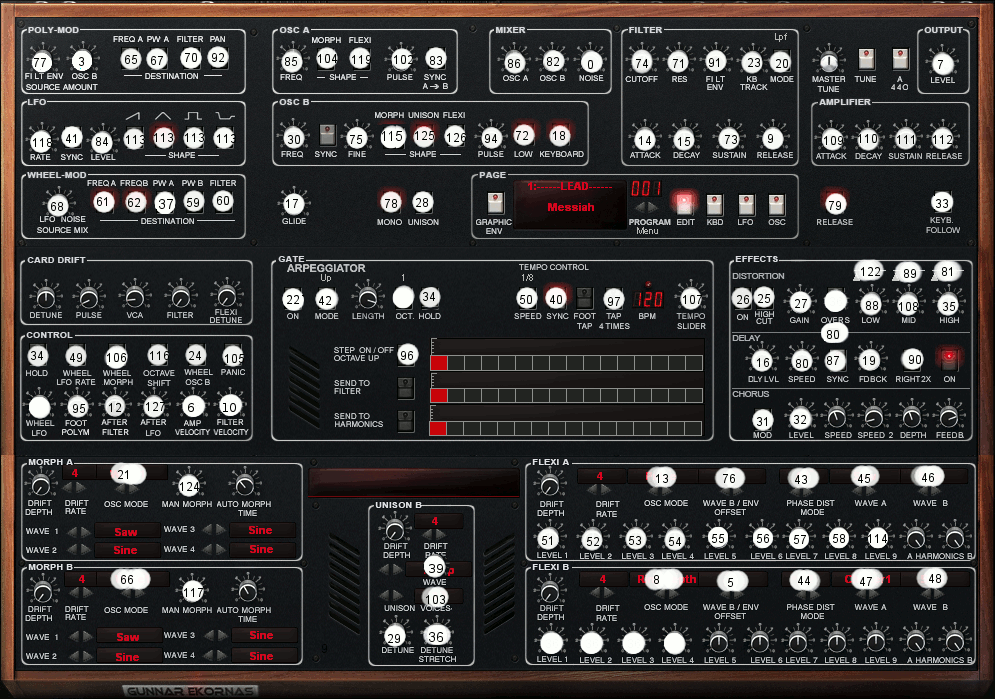Click the Filter Attack knob
The height and width of the screenshot is (700, 995).
tap(644, 140)
